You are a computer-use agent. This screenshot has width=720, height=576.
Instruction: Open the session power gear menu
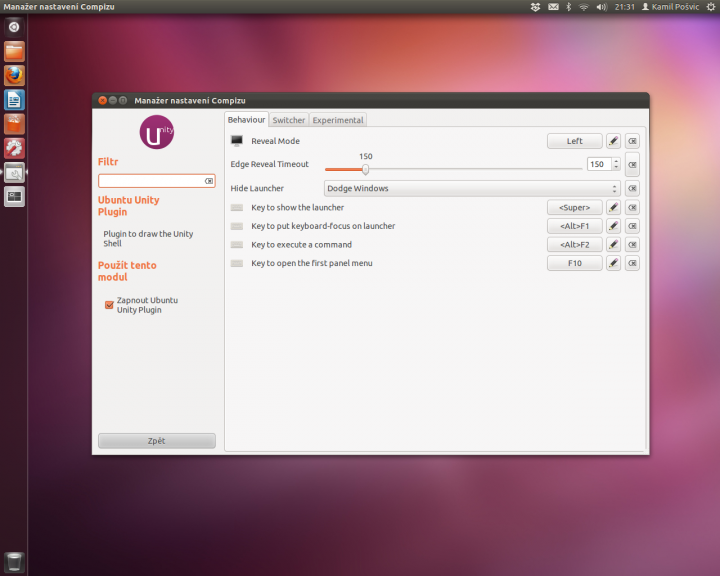pyautogui.click(x=710, y=7)
